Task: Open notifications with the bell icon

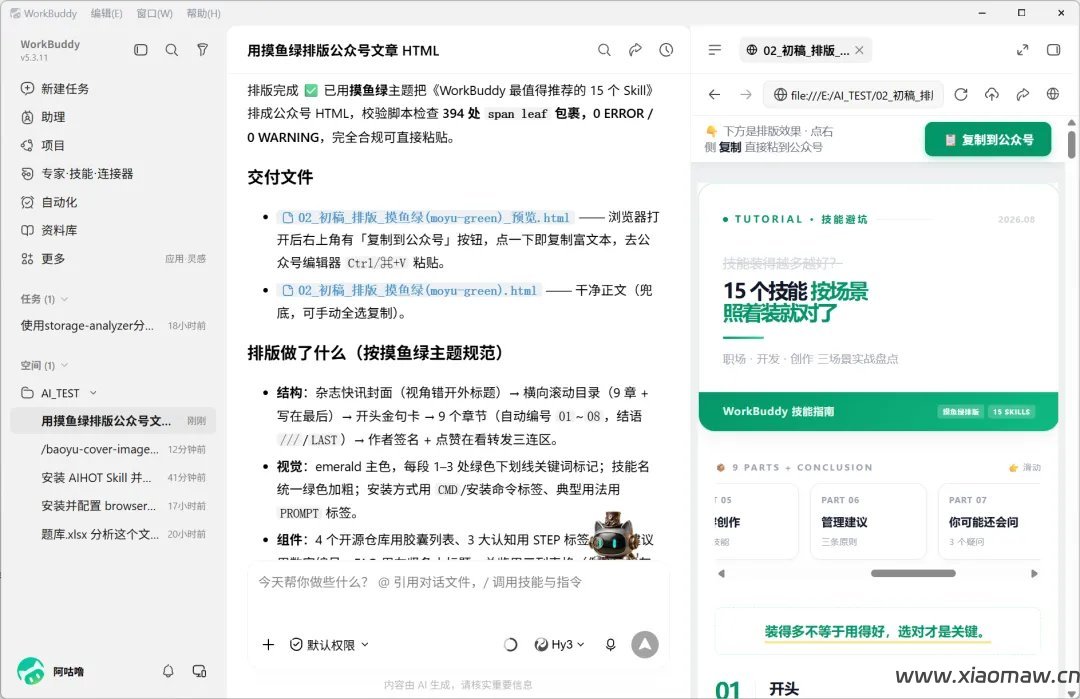Action: pos(168,671)
